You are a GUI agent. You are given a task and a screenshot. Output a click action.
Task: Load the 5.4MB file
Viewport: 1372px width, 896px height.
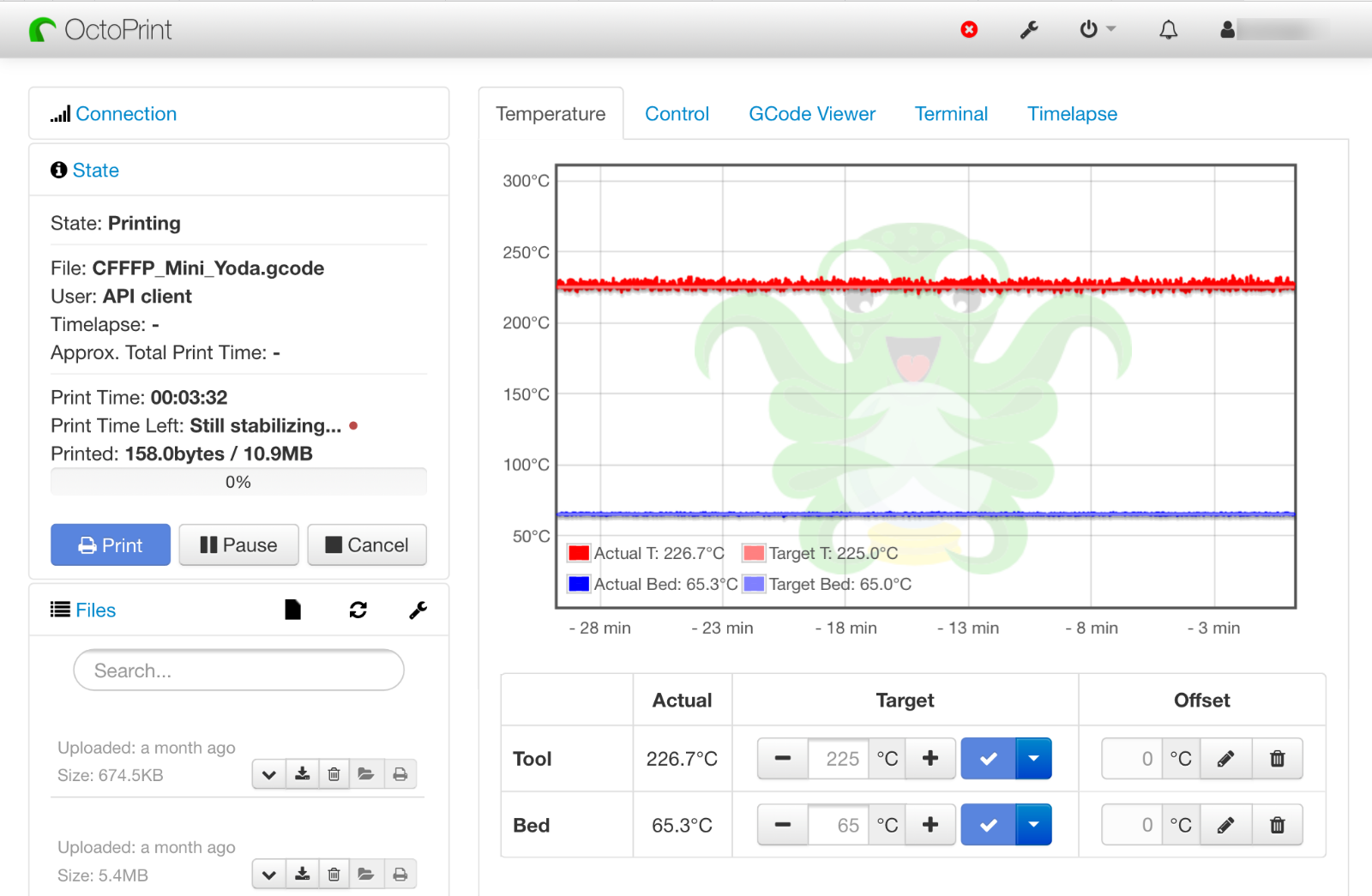(x=366, y=875)
